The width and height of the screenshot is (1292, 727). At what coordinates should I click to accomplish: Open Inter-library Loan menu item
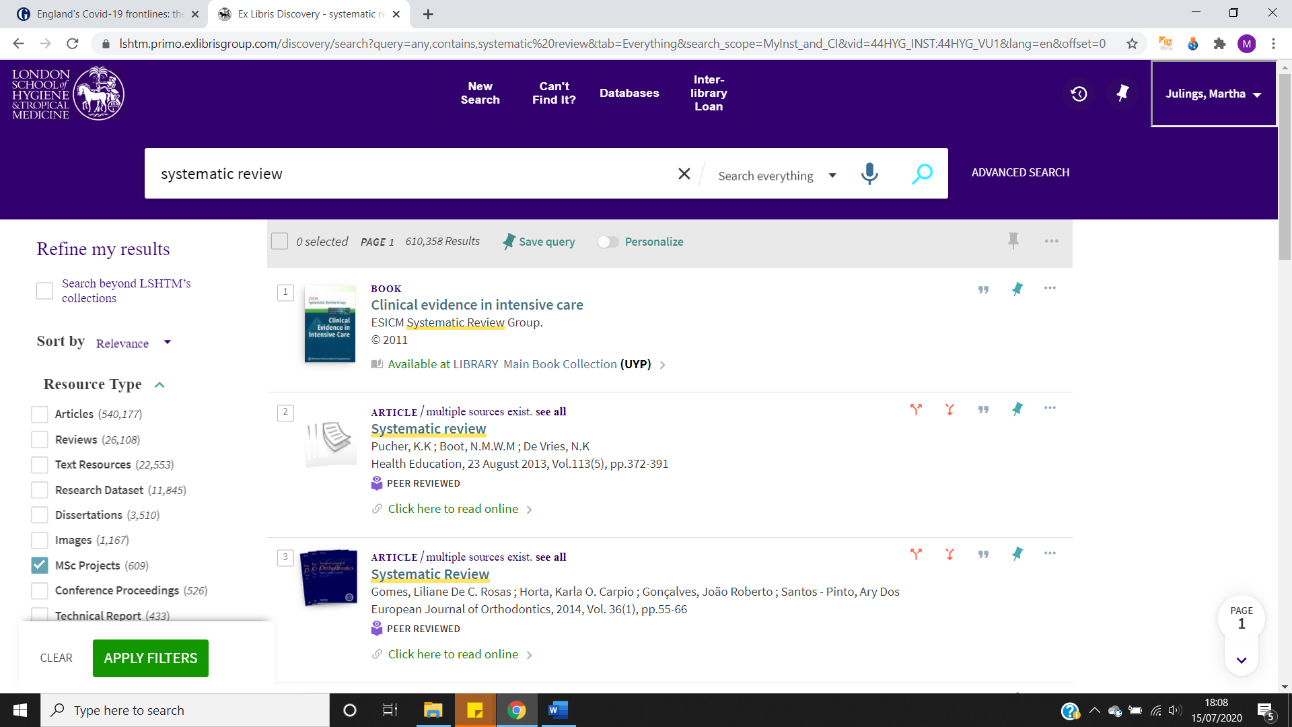tap(708, 93)
